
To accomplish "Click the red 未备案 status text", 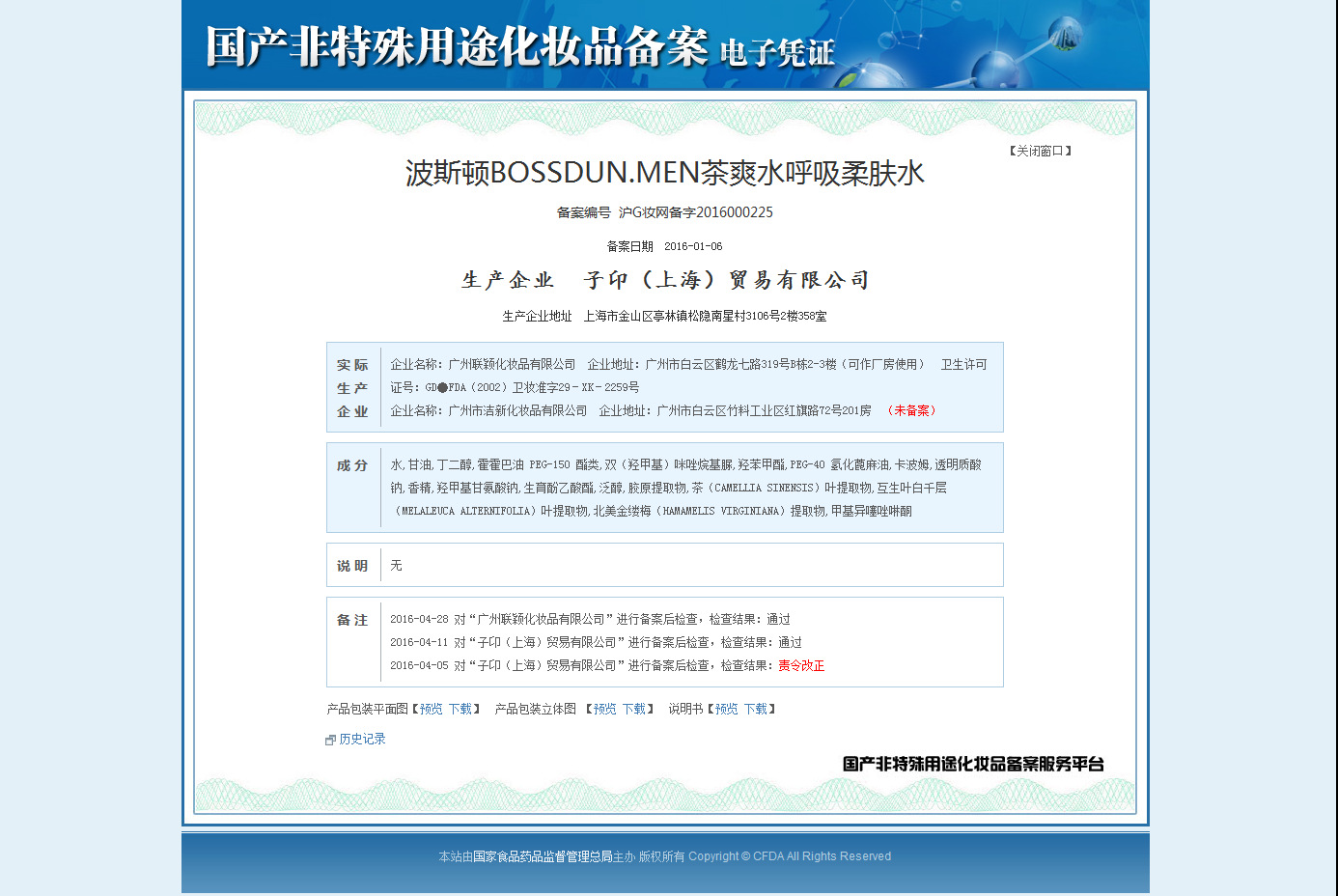I will point(911,410).
